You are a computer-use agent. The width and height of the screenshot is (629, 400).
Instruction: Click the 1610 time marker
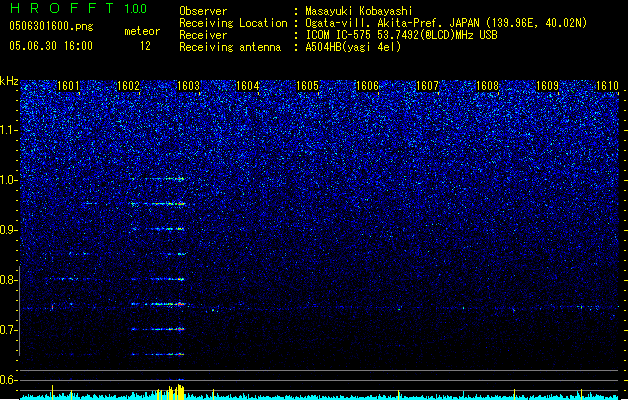pyautogui.click(x=607, y=86)
